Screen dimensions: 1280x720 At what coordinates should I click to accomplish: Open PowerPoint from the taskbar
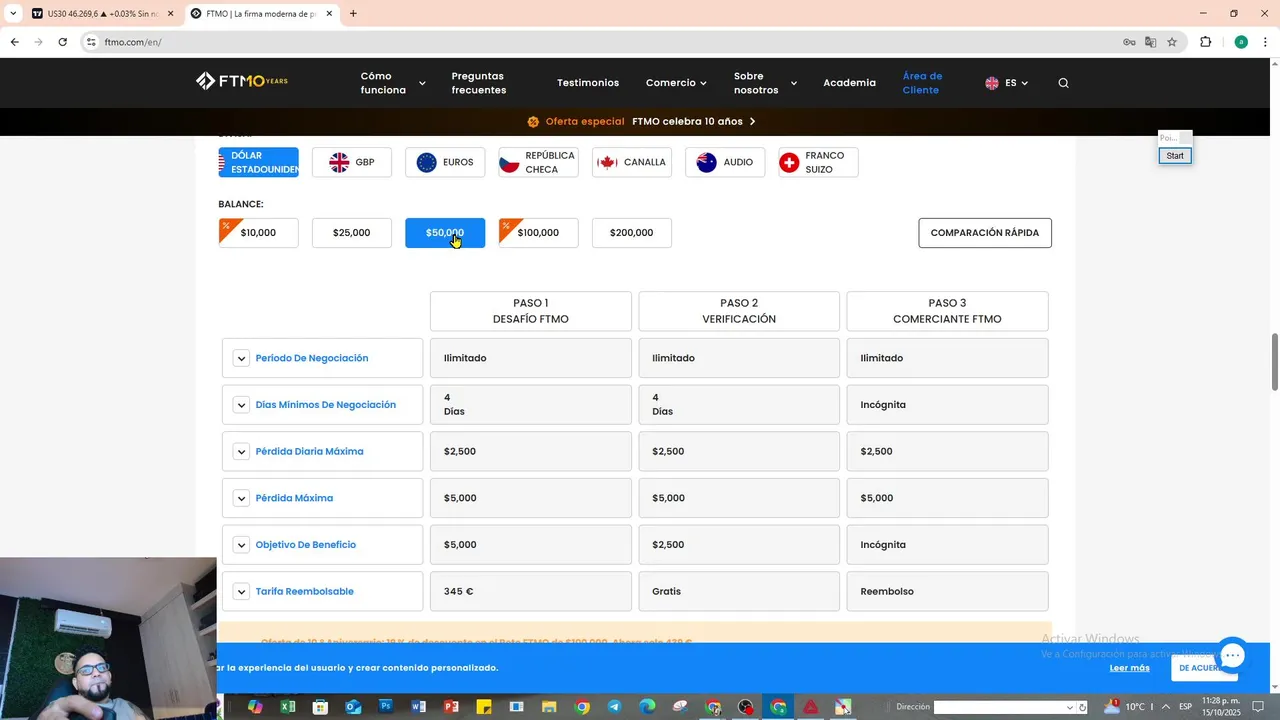coord(451,707)
